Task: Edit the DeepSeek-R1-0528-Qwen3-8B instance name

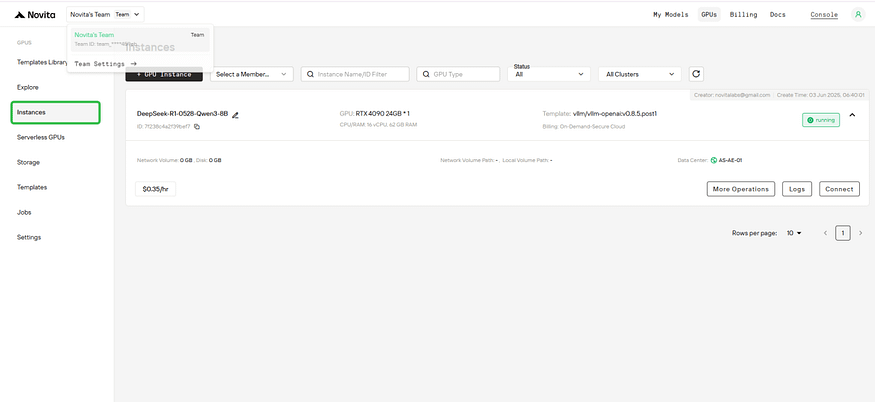Action: [x=235, y=115]
